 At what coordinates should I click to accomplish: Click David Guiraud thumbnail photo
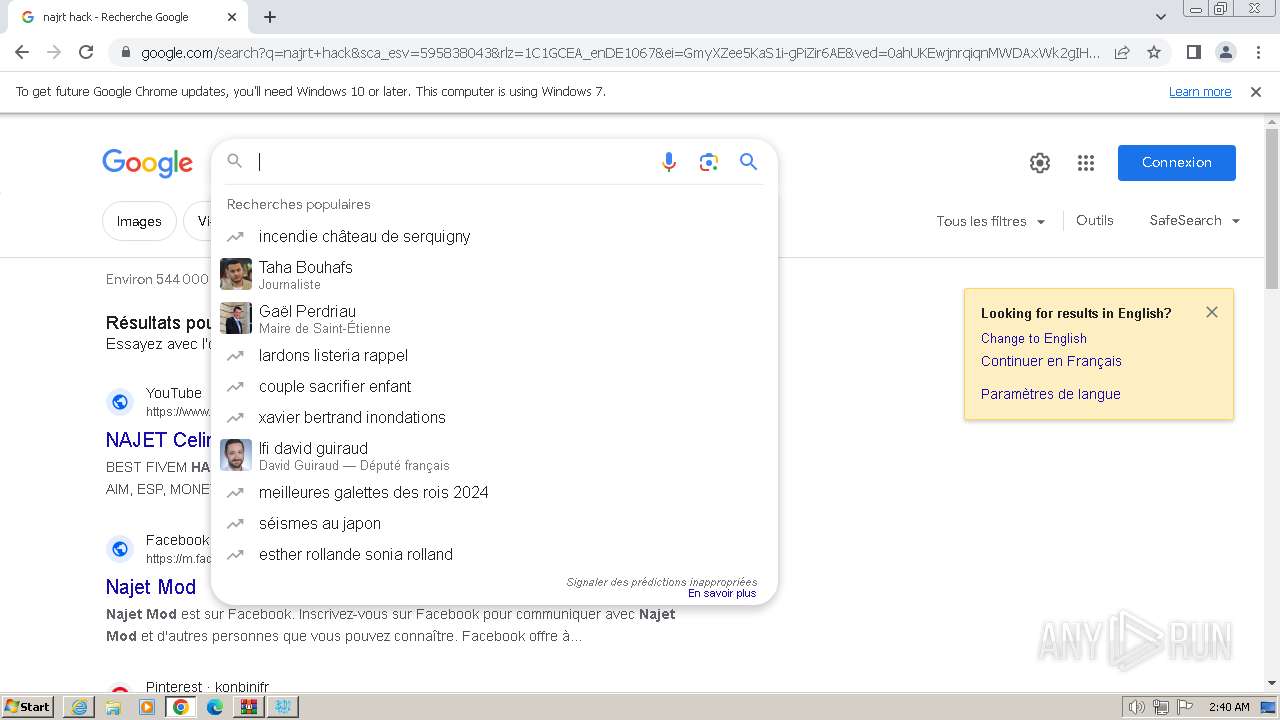[x=236, y=455]
